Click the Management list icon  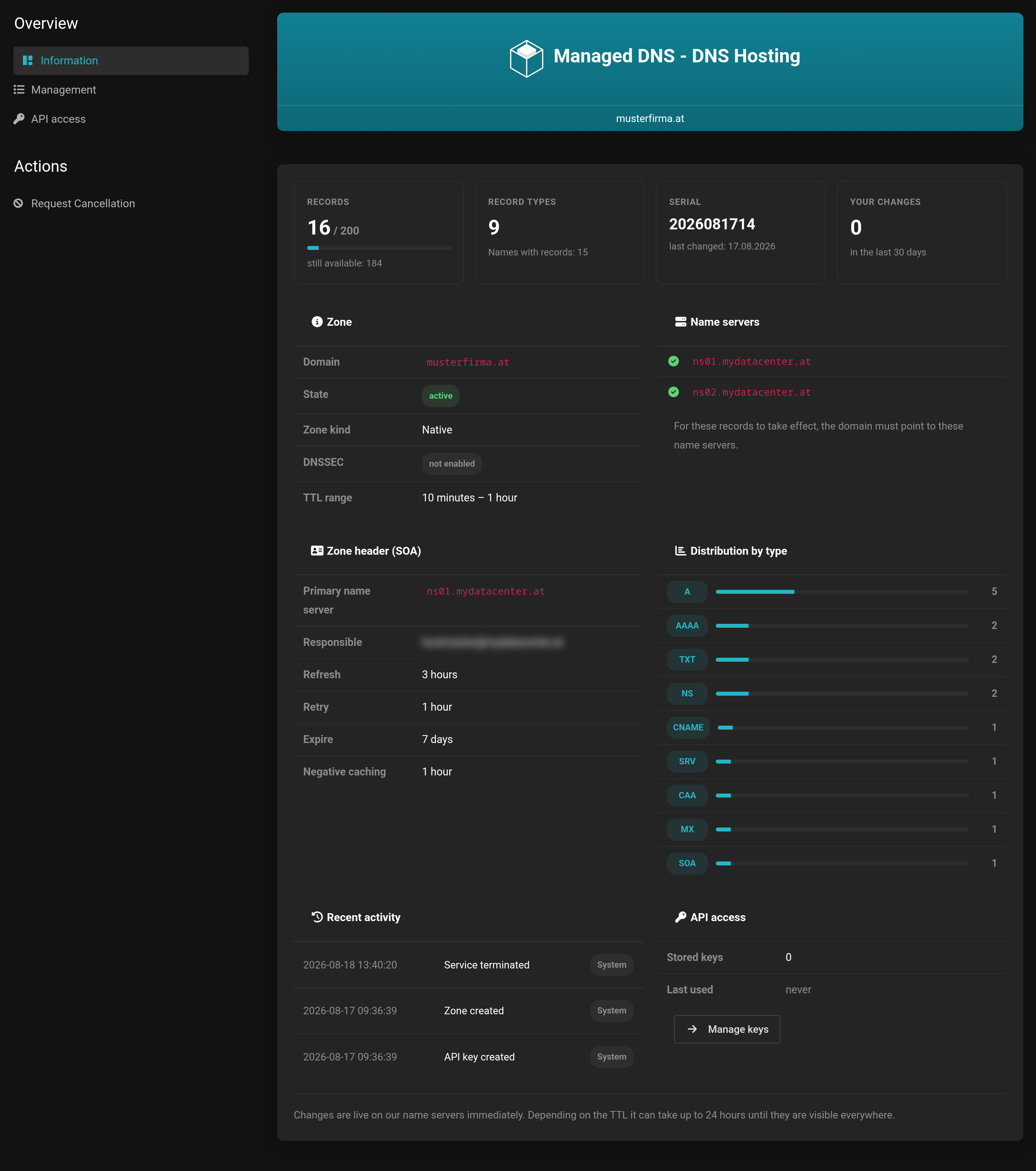pos(19,90)
